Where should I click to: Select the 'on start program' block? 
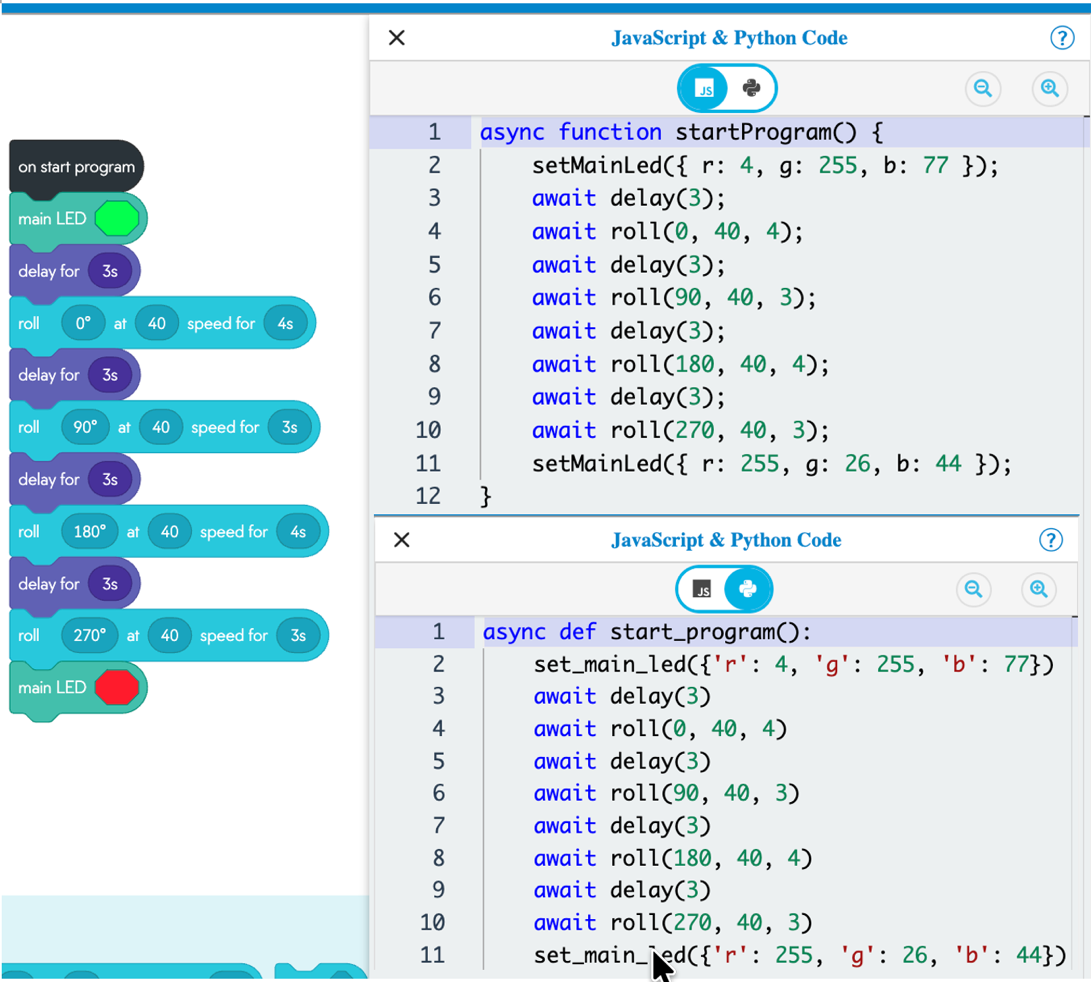(x=77, y=167)
